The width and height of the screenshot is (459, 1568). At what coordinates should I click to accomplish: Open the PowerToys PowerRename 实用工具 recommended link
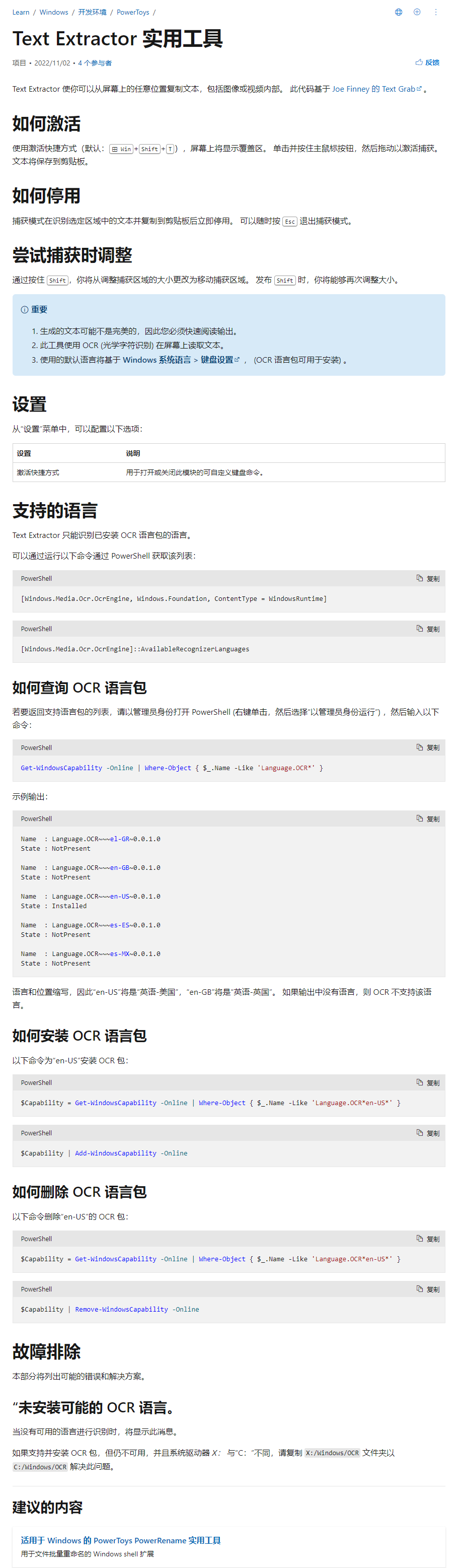[x=120, y=1540]
